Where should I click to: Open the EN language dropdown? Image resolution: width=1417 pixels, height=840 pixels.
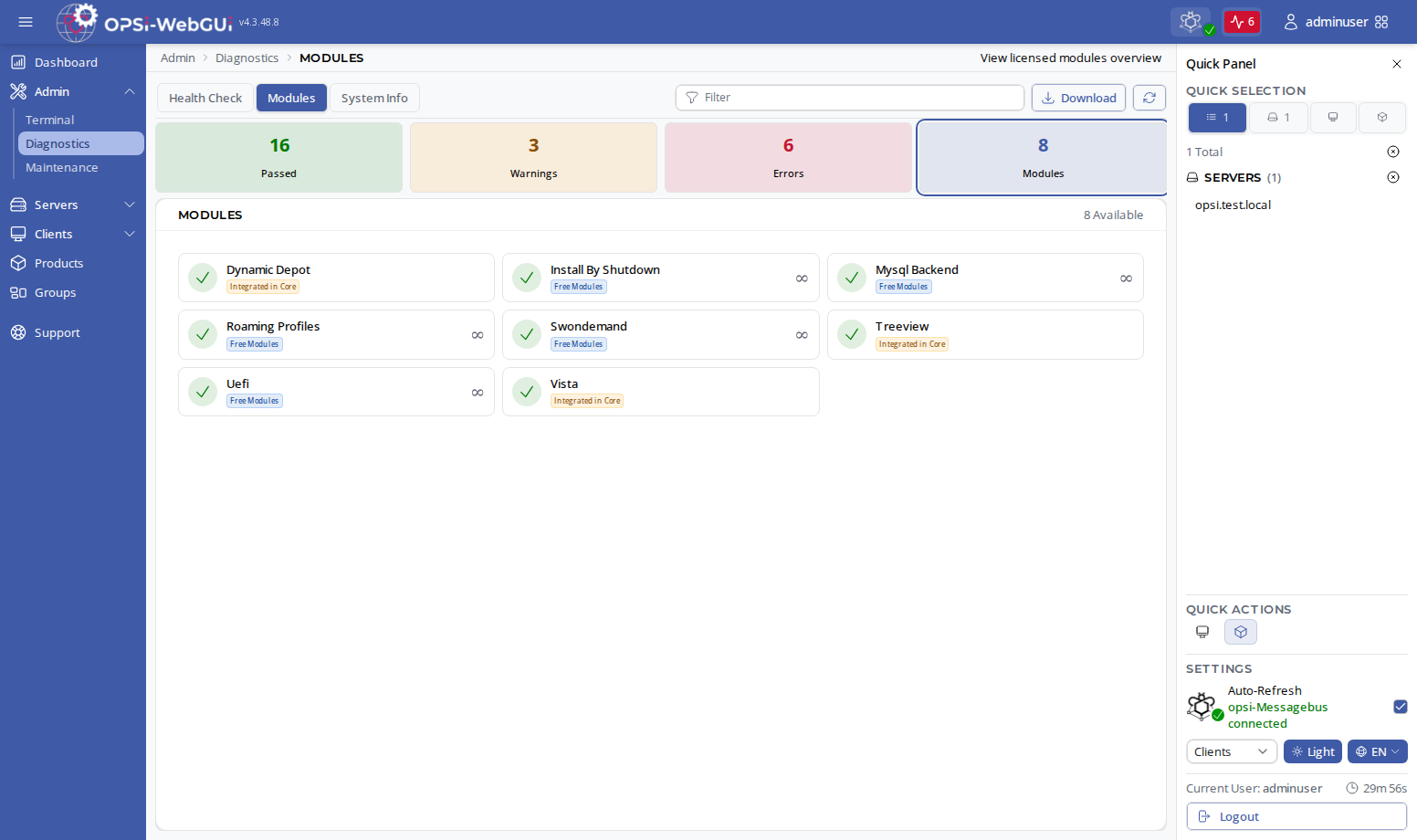1378,751
